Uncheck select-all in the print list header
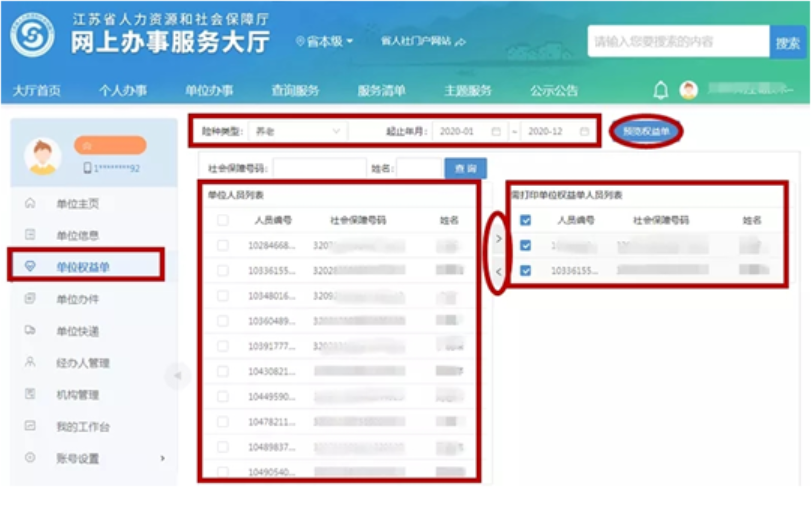 [525, 220]
